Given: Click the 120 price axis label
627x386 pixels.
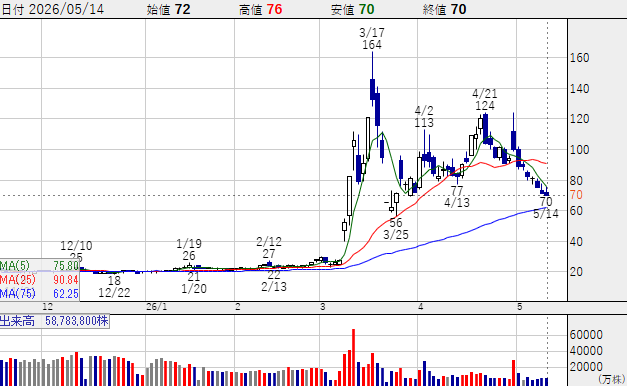Looking at the screenshot, I should pos(579,119).
